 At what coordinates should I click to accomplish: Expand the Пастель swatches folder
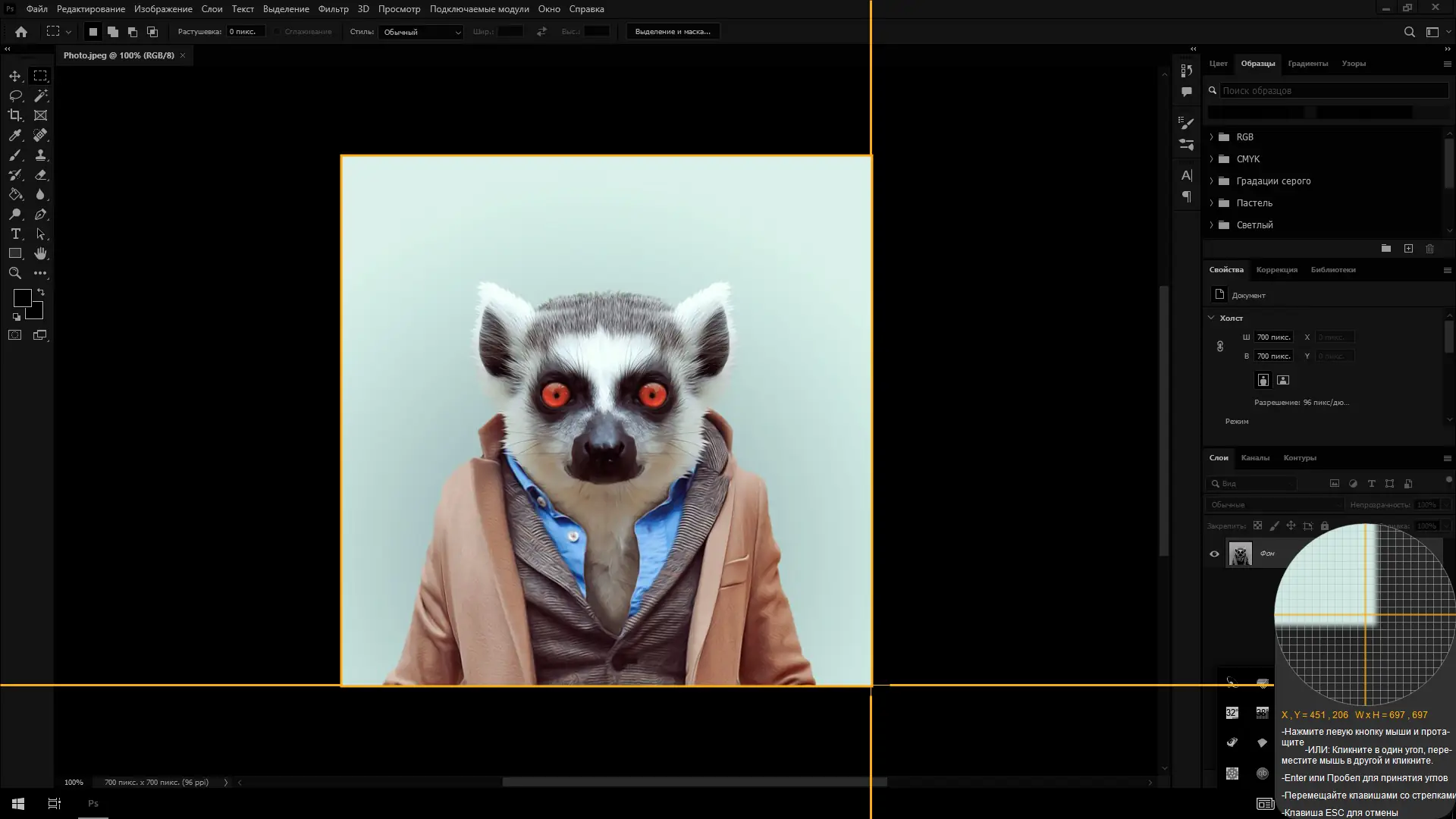point(1211,203)
